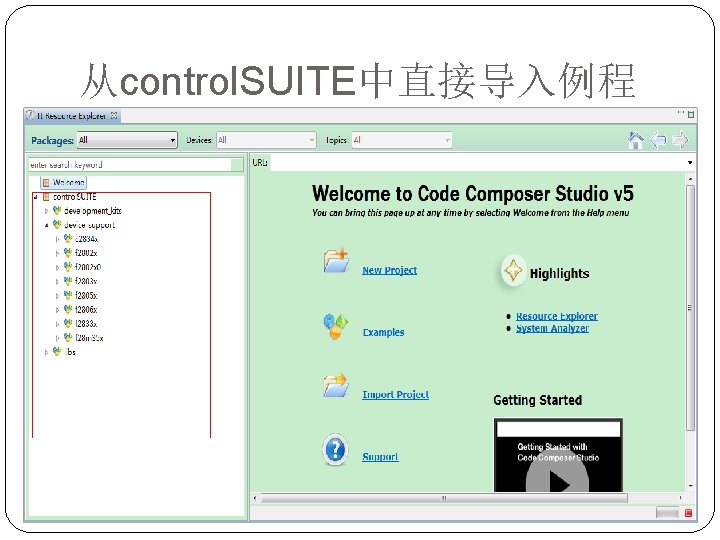Expand the libs tree node
This screenshot has height=540, width=720.
(x=46, y=352)
